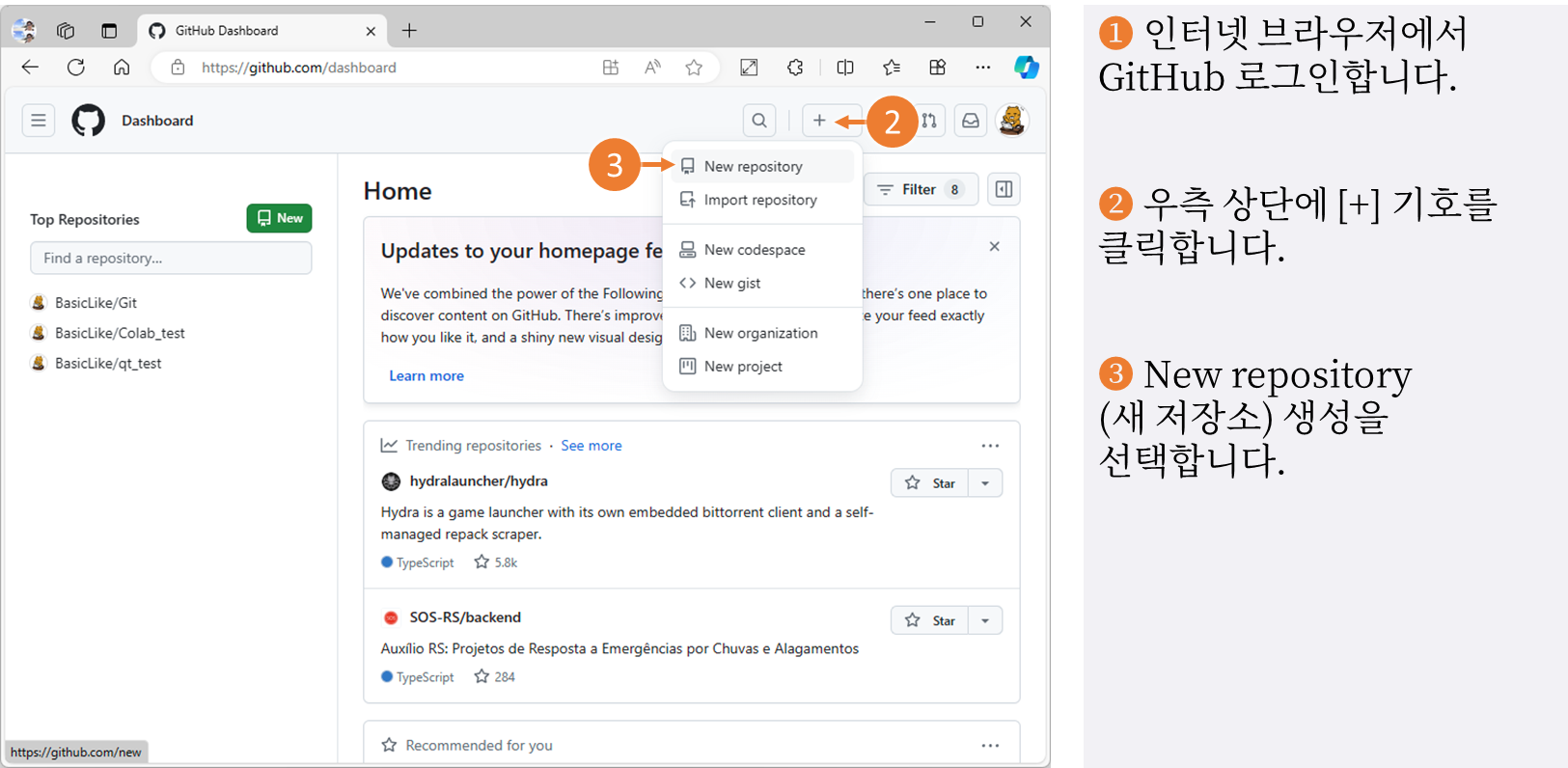
Task: Click the plus create-new button
Action: pyautogui.click(x=819, y=121)
